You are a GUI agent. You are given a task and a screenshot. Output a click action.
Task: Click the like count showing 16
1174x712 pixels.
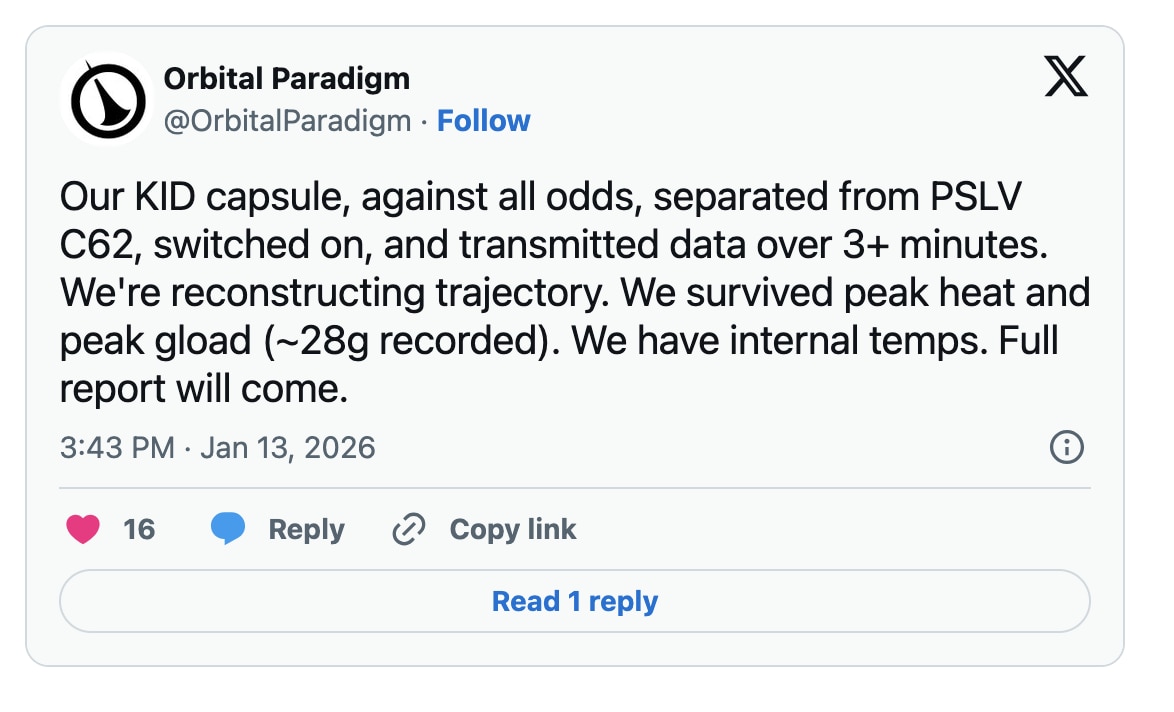click(x=140, y=529)
